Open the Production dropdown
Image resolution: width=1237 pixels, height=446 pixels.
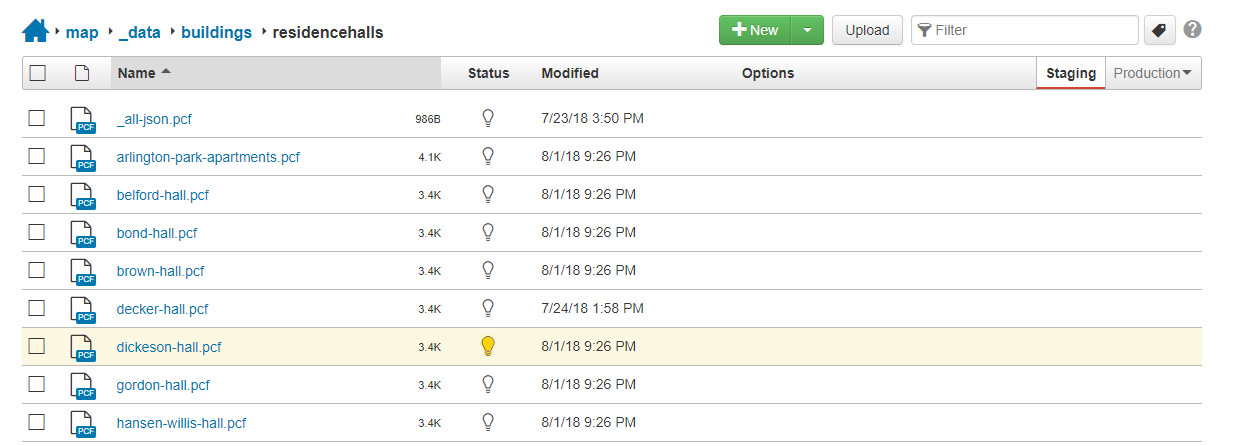click(x=1152, y=73)
